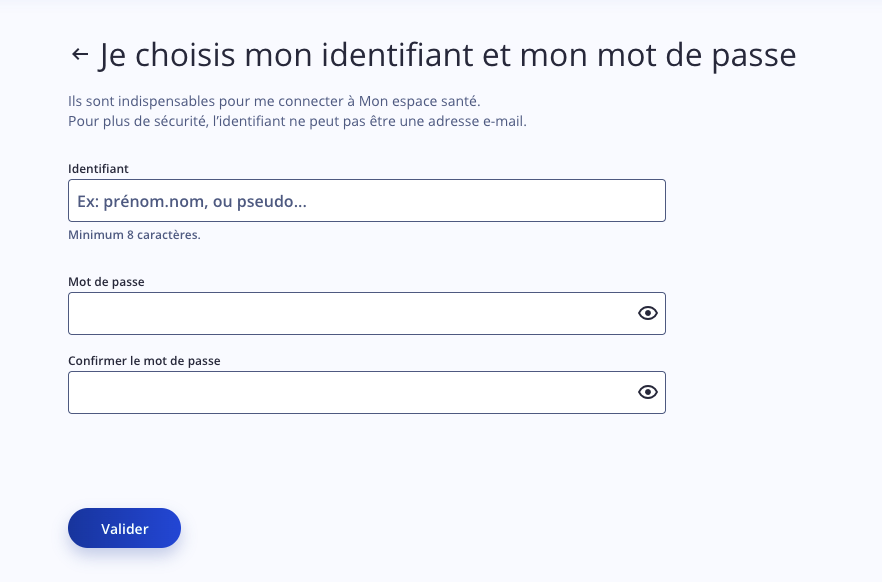The height and width of the screenshot is (582, 882).
Task: Select the Confirmer le mot de passe input
Action: click(x=367, y=392)
